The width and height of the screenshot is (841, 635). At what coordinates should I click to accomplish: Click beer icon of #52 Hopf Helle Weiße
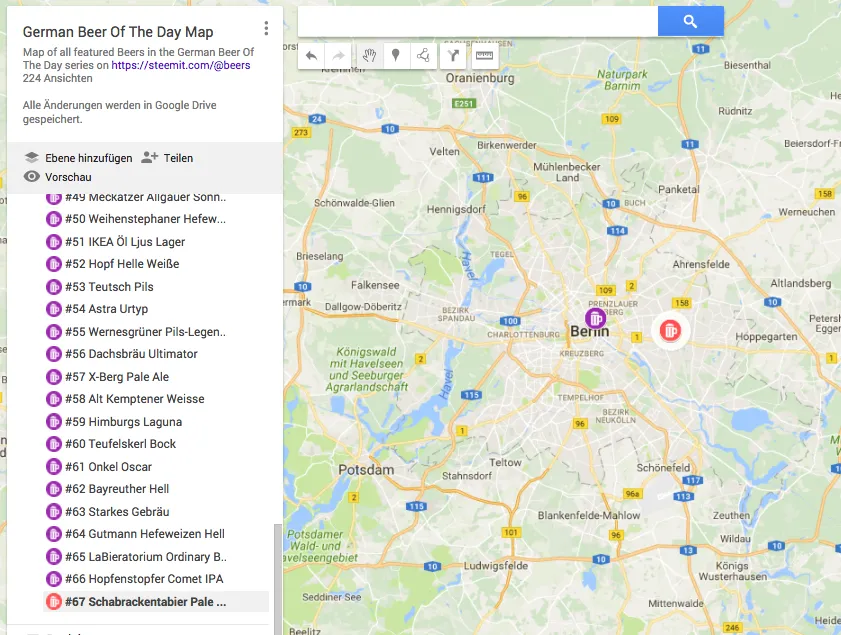pos(54,264)
